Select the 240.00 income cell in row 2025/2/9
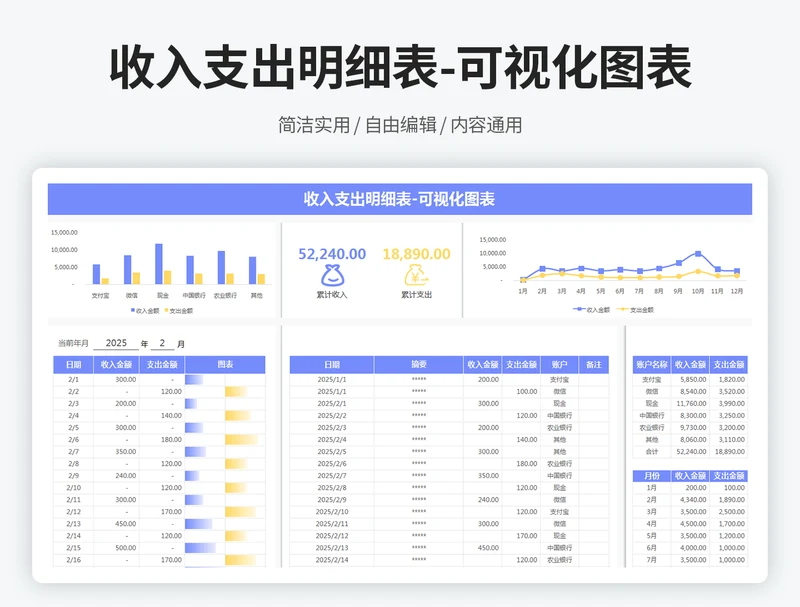 (x=483, y=500)
